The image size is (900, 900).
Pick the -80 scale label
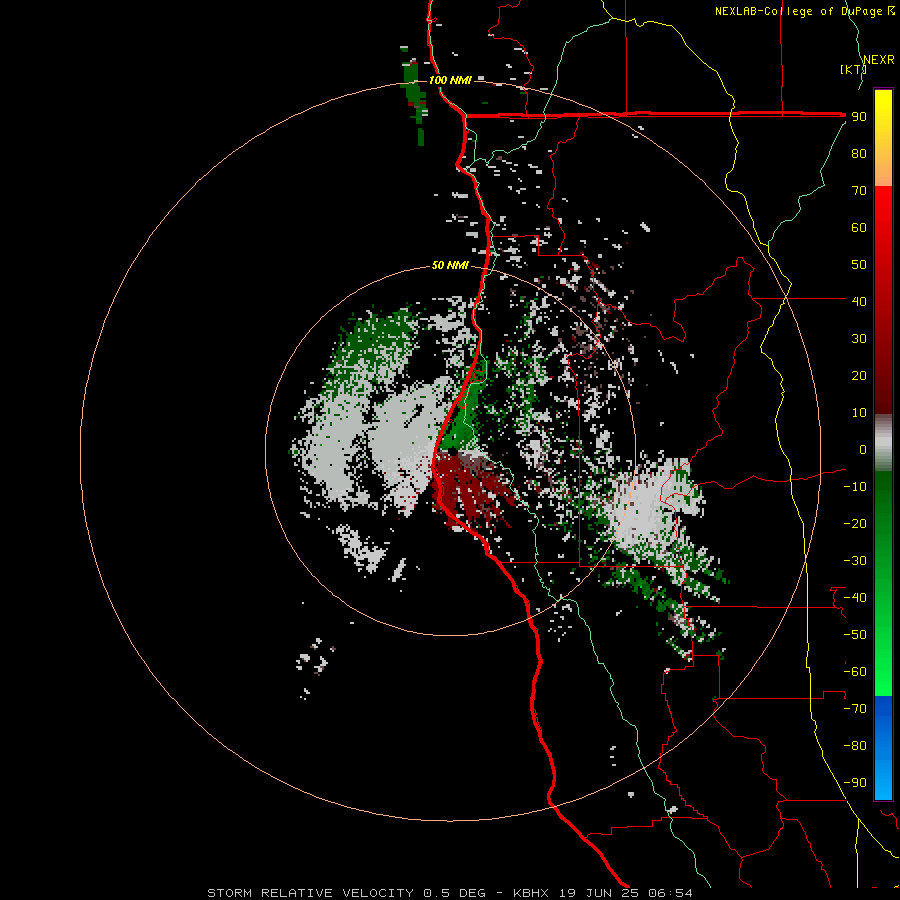(855, 746)
